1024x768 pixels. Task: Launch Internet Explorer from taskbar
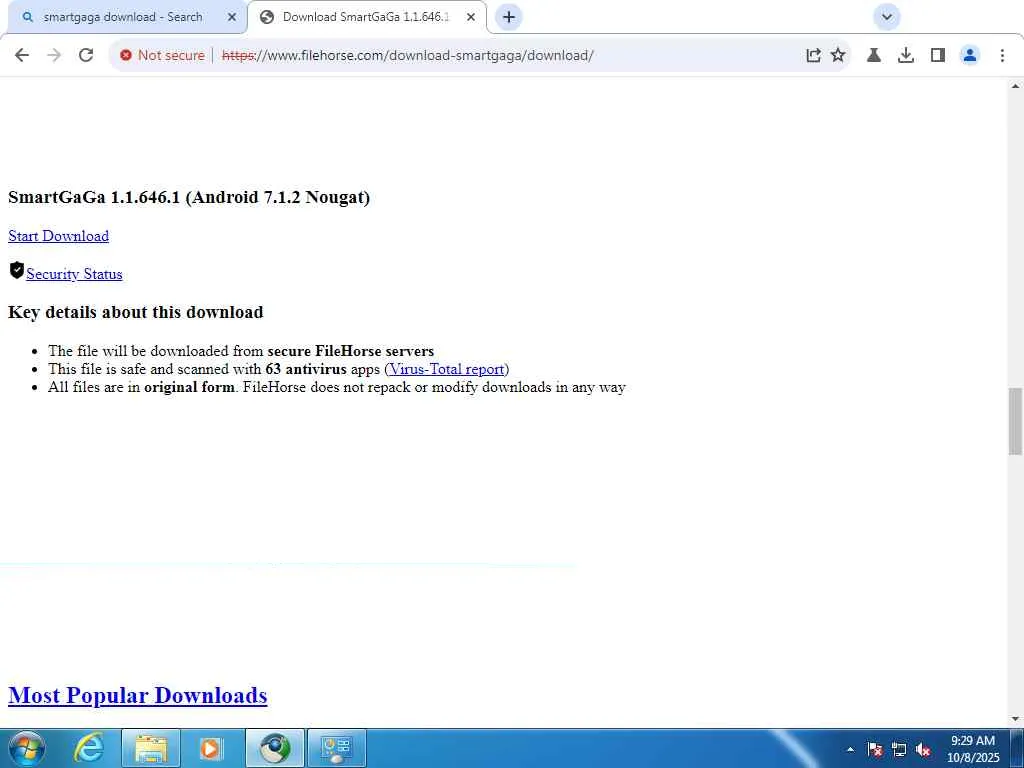(x=89, y=748)
